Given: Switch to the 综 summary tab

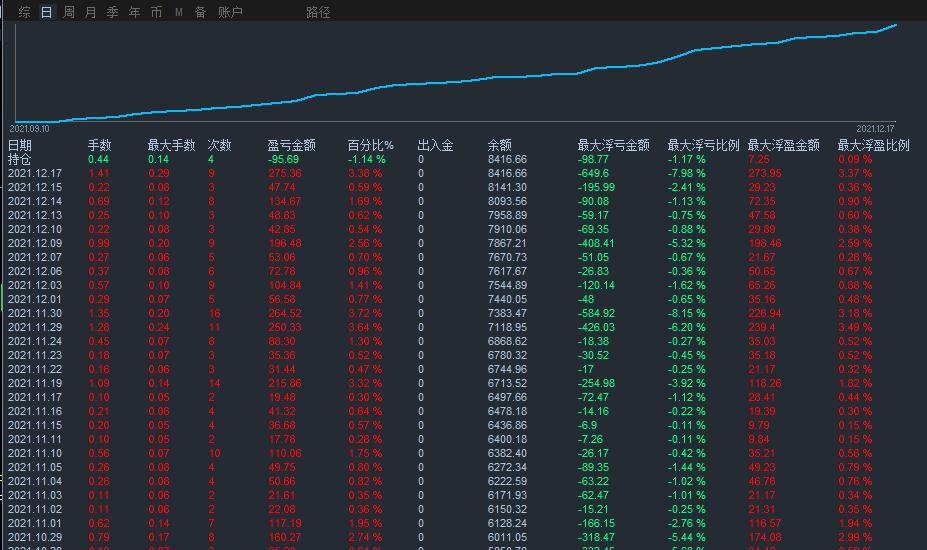Looking at the screenshot, I should 24,12.
